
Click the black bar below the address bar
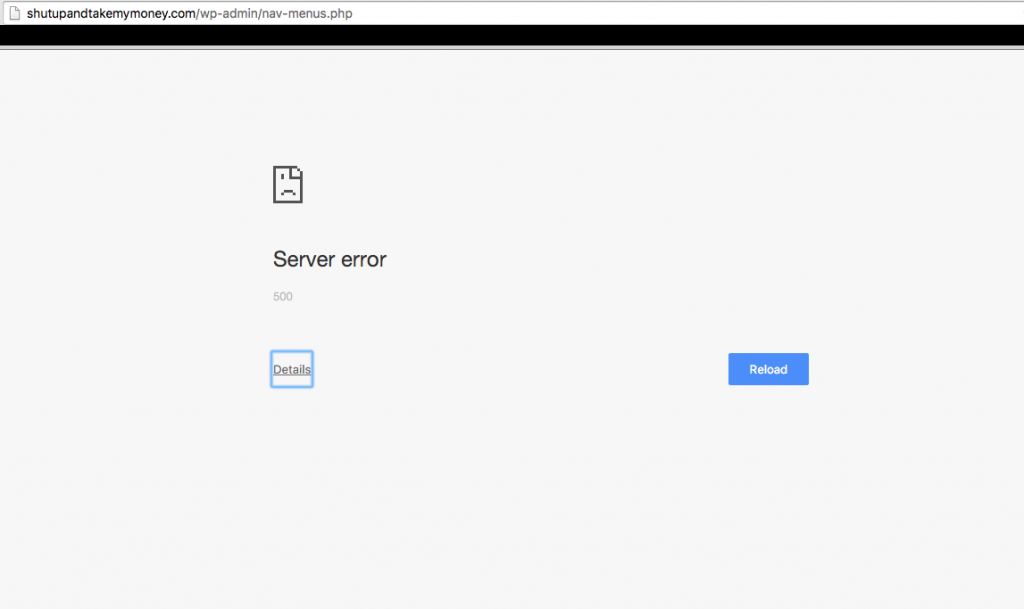(x=512, y=36)
